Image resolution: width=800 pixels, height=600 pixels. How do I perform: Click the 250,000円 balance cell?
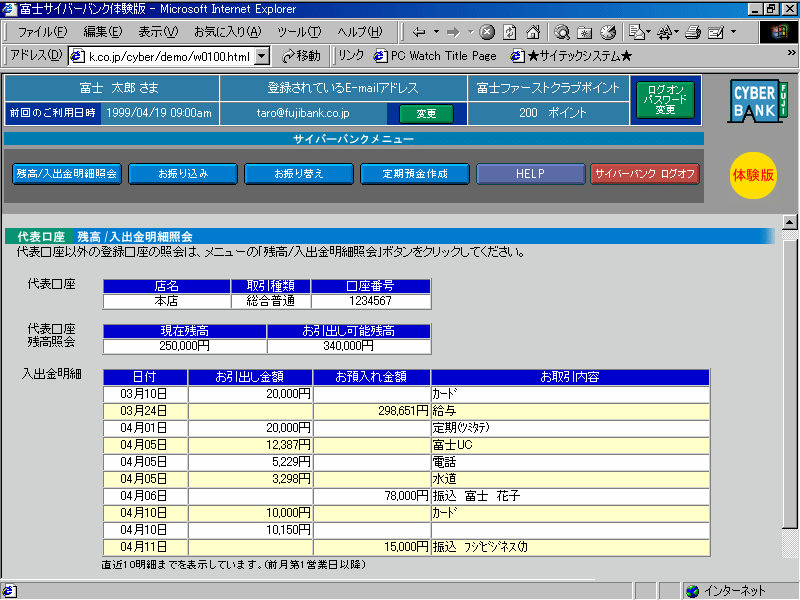[185, 346]
